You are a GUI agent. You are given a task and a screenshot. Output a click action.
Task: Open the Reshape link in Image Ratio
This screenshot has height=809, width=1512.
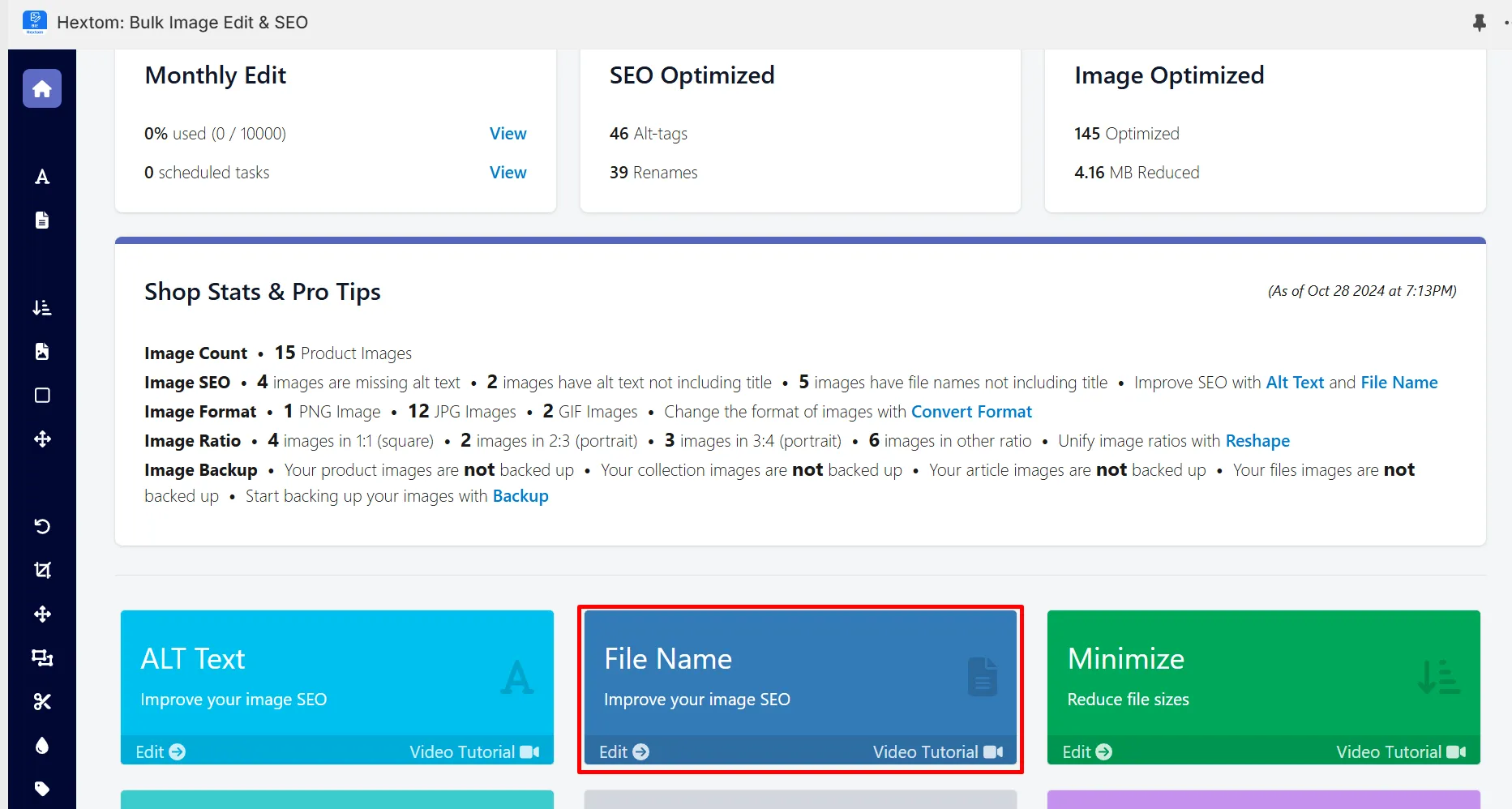coord(1257,441)
